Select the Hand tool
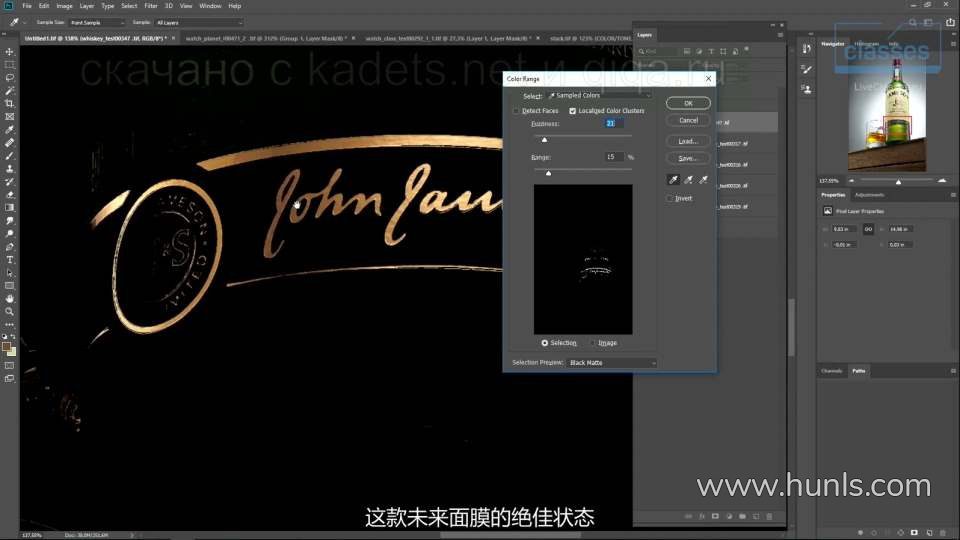Image resolution: width=960 pixels, height=540 pixels. [9, 299]
